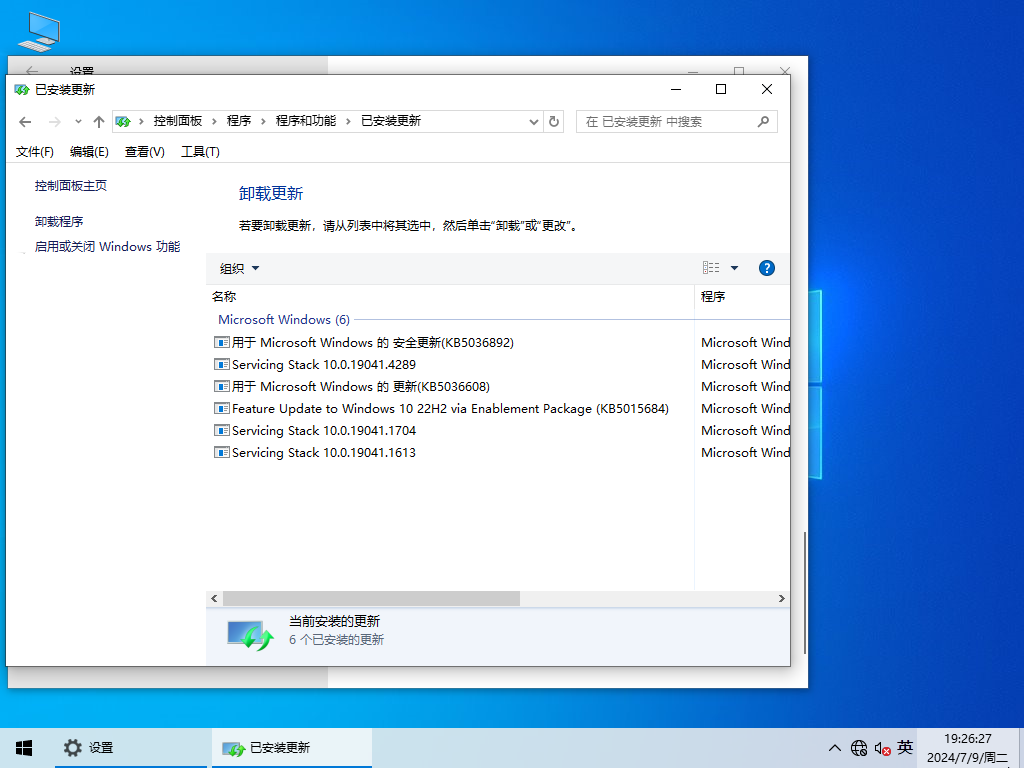Viewport: 1024px width, 768px height.
Task: Open Help with the blue question mark icon
Action: pos(766,268)
